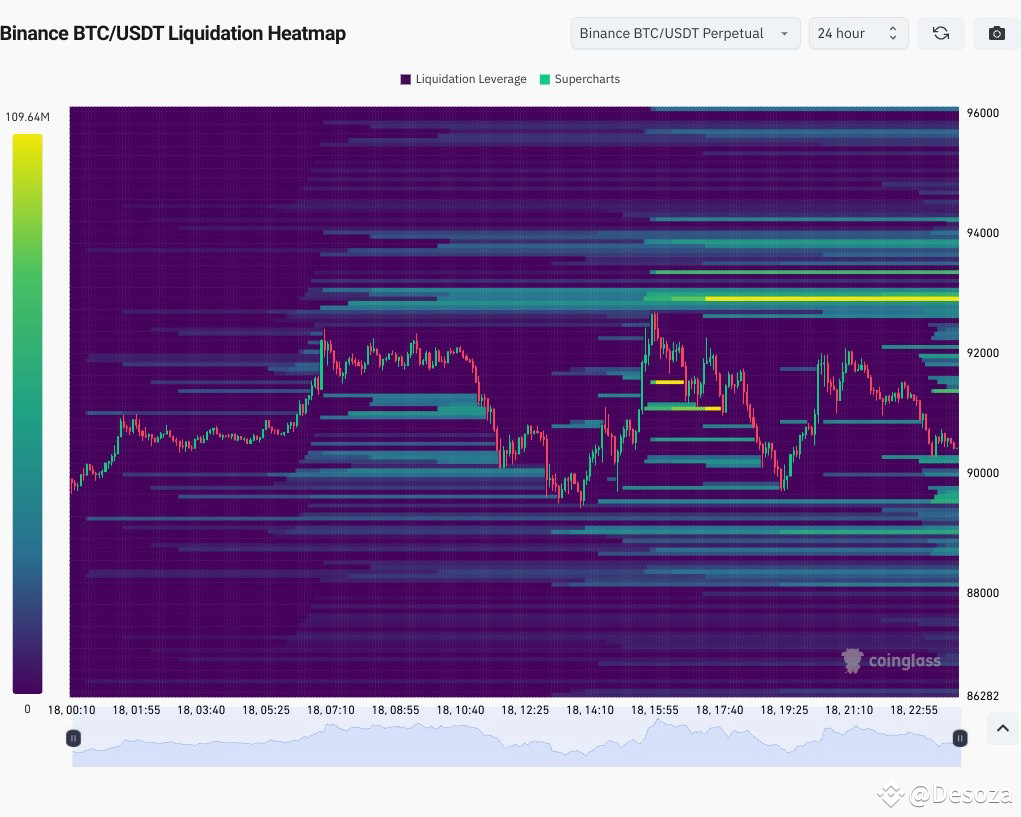Click the 18, 00:10 time axis label

pyautogui.click(x=72, y=710)
